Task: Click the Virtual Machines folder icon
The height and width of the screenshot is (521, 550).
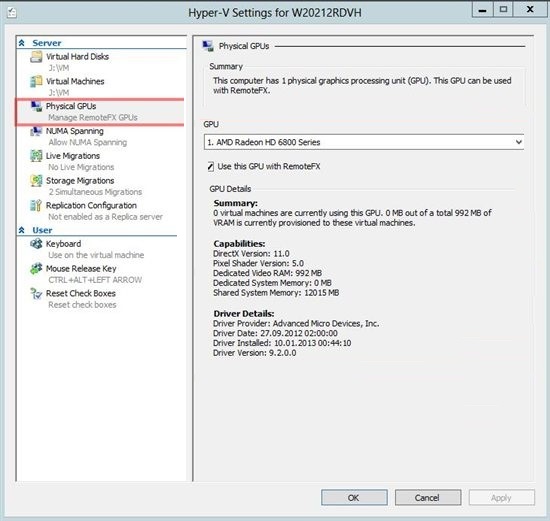Action: (36, 81)
